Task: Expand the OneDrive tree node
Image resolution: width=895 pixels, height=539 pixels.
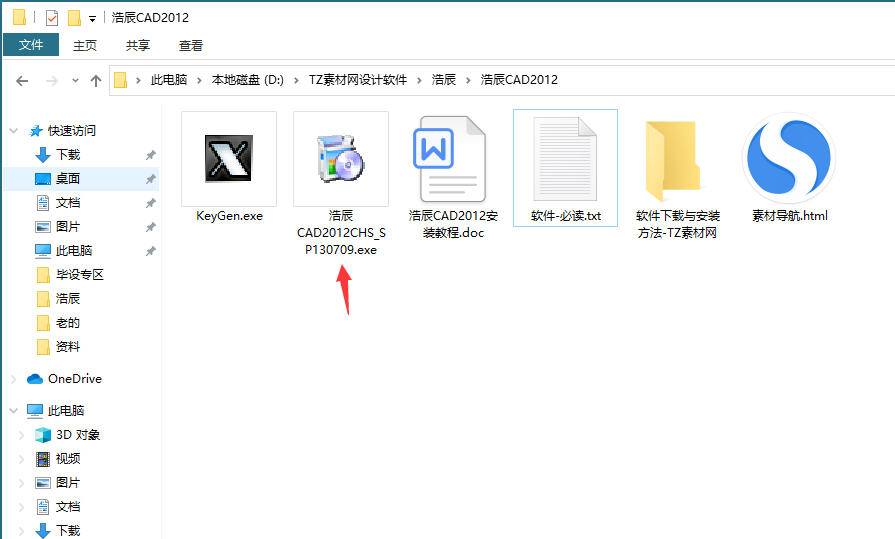Action: (x=14, y=379)
